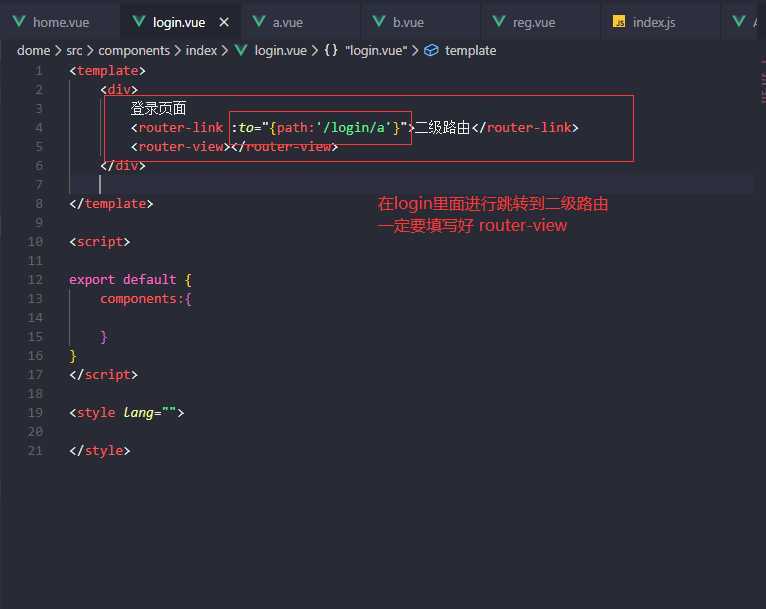
Task: Switch to the reg.vue tab
Action: click(540, 22)
